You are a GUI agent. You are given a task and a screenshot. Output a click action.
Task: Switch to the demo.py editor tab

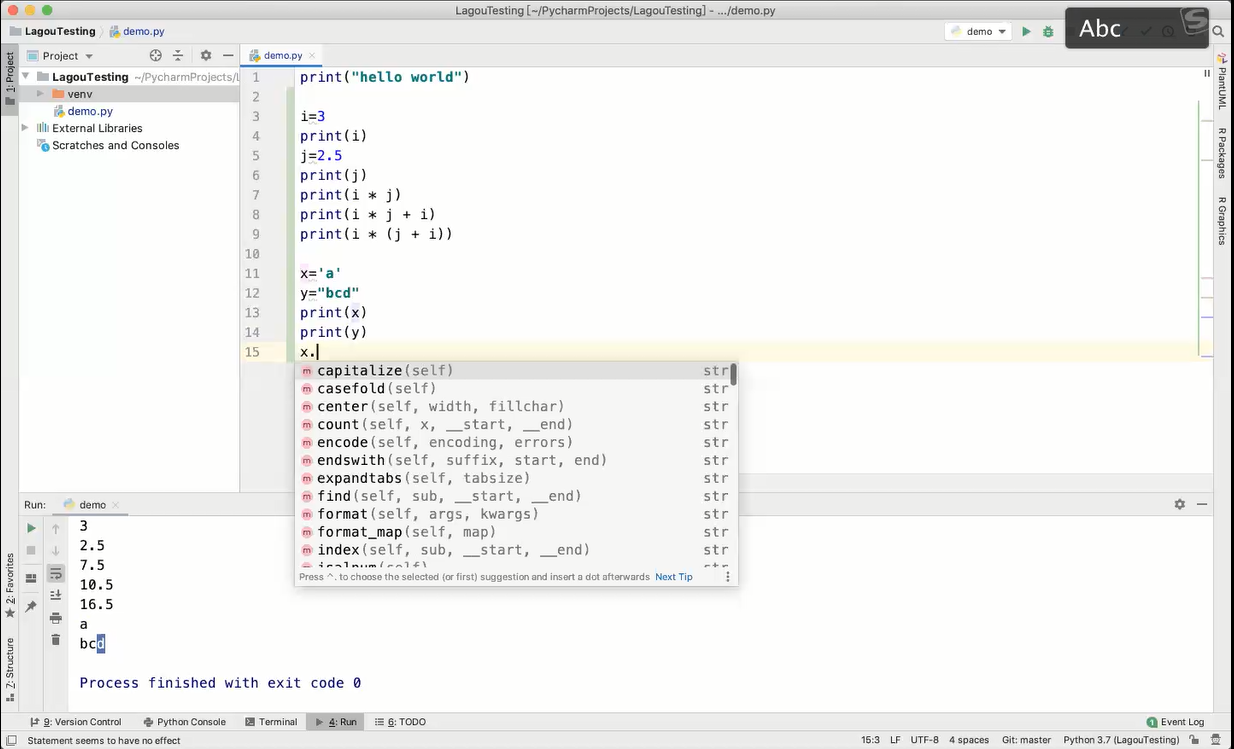pyautogui.click(x=282, y=56)
